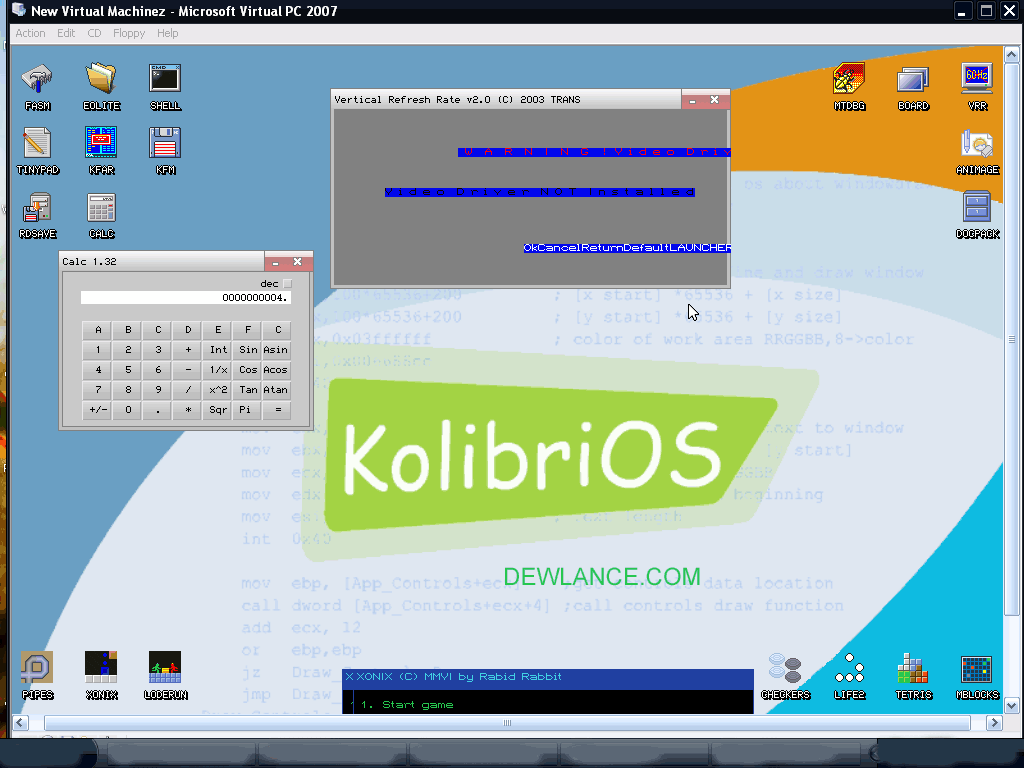Click the Sin function in Calc

[248, 350]
